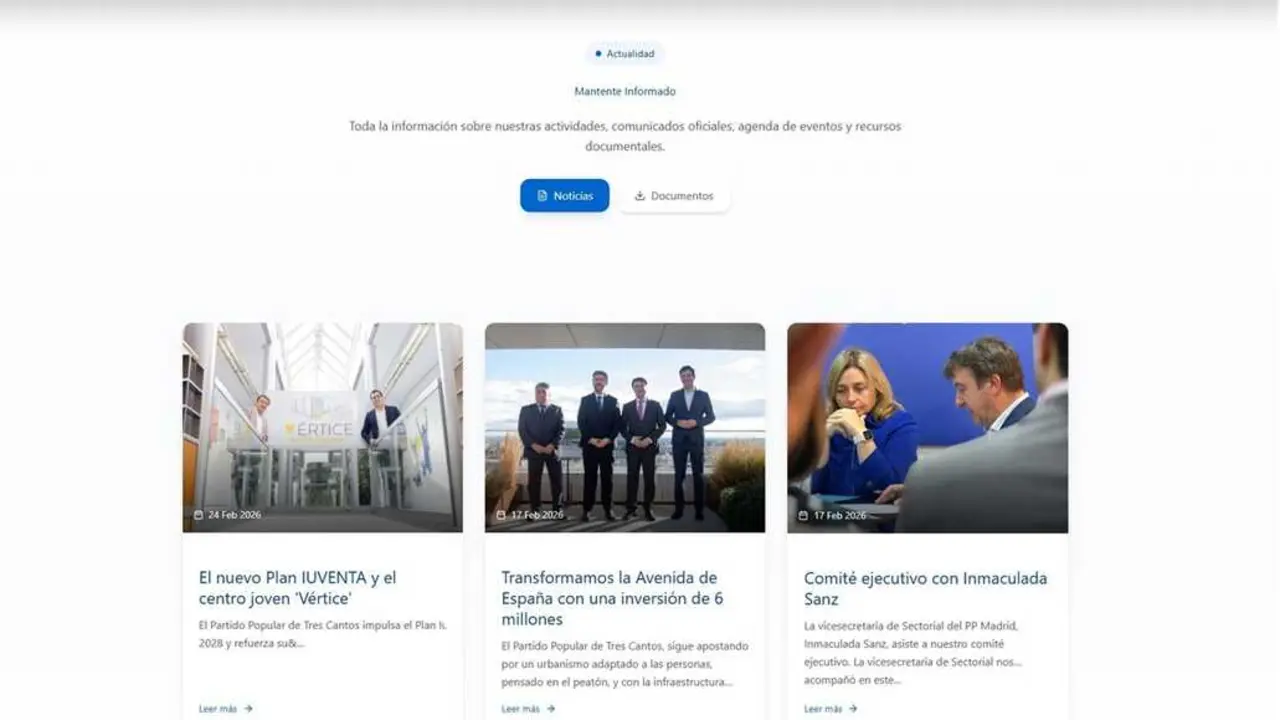1280x720 pixels.
Task: Switch to the Documentos tab
Action: (x=674, y=196)
